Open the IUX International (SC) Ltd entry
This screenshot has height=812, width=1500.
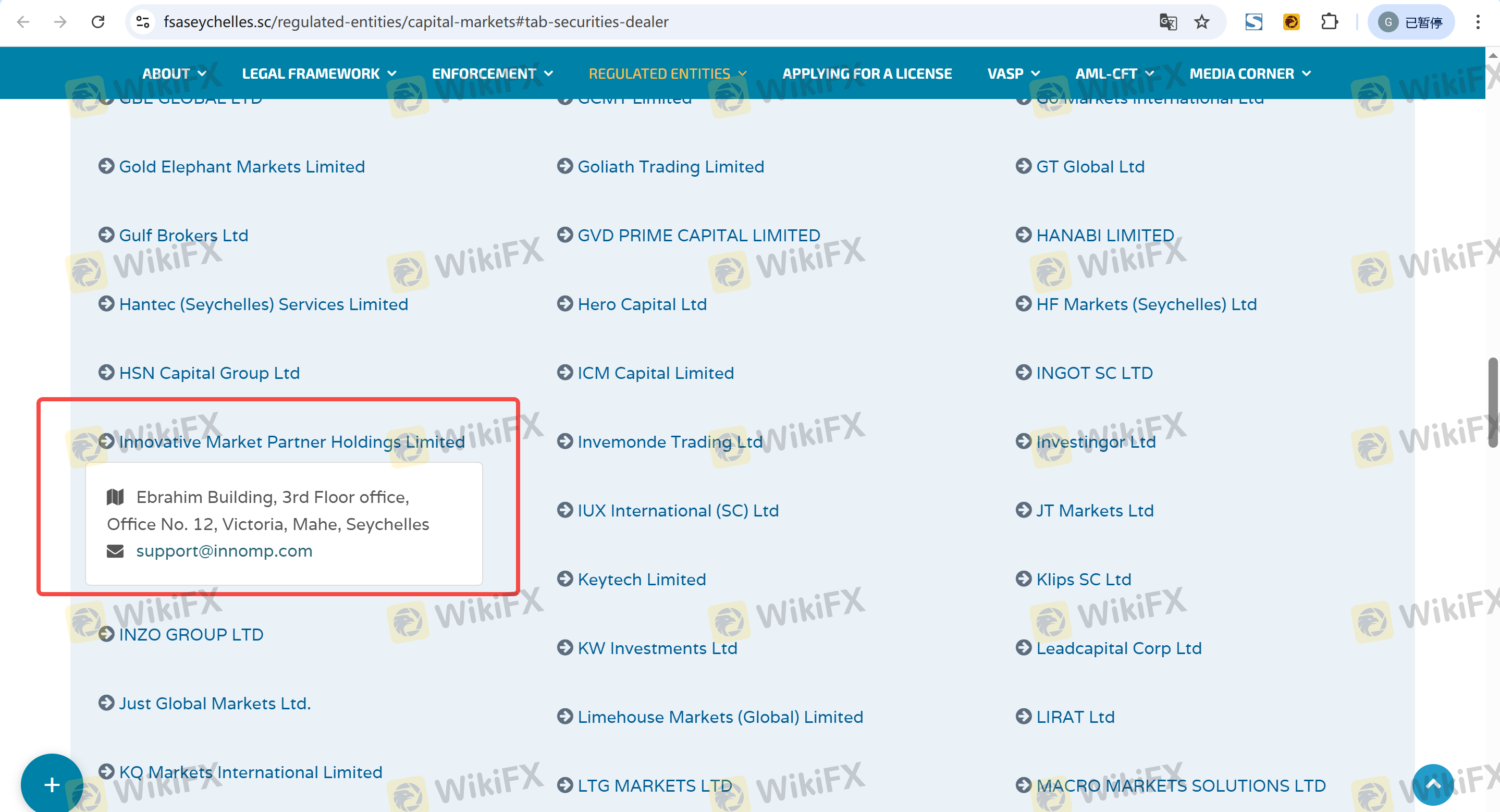677,510
